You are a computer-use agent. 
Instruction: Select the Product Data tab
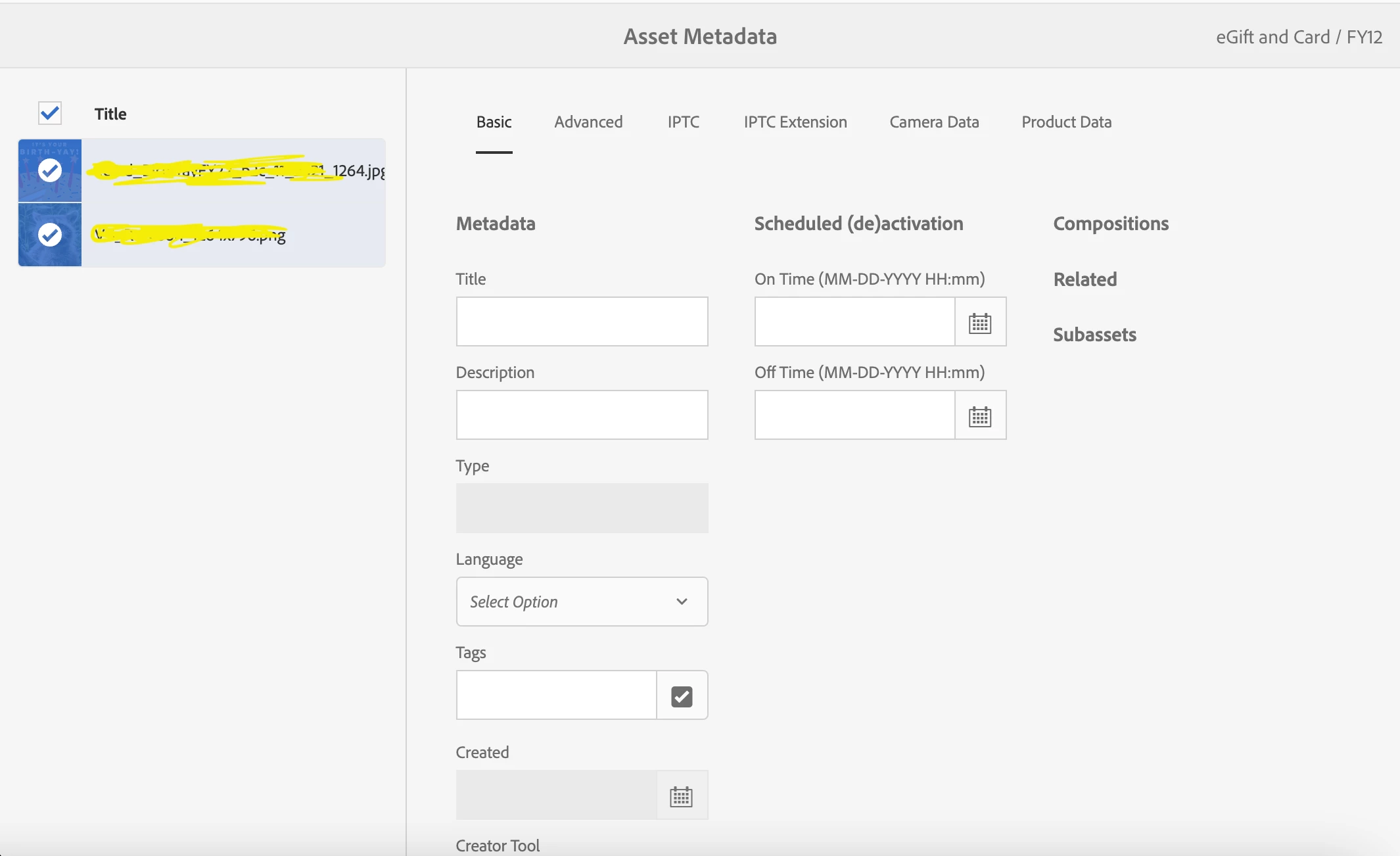pyautogui.click(x=1066, y=122)
